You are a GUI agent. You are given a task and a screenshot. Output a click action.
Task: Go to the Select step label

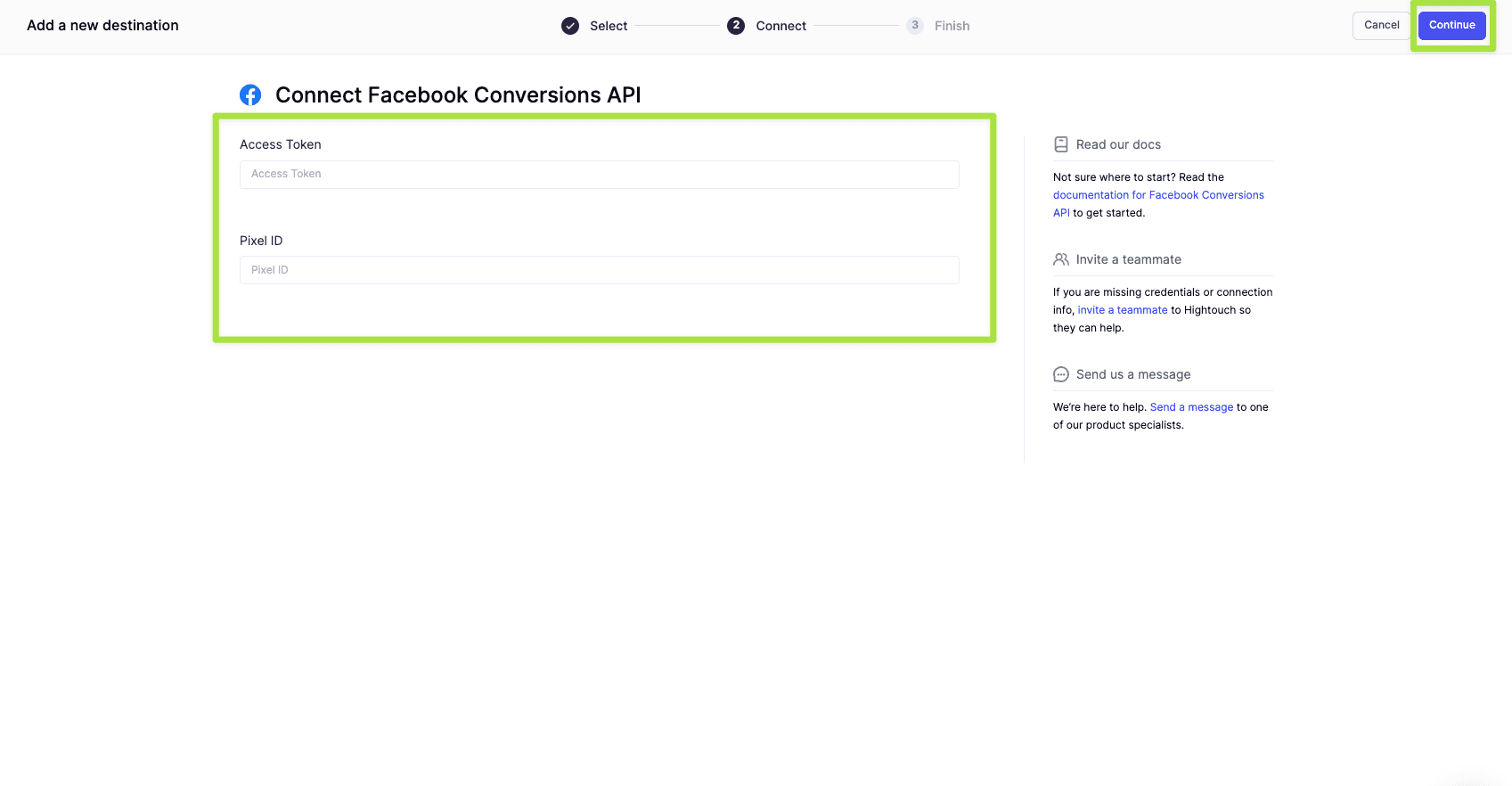[609, 26]
